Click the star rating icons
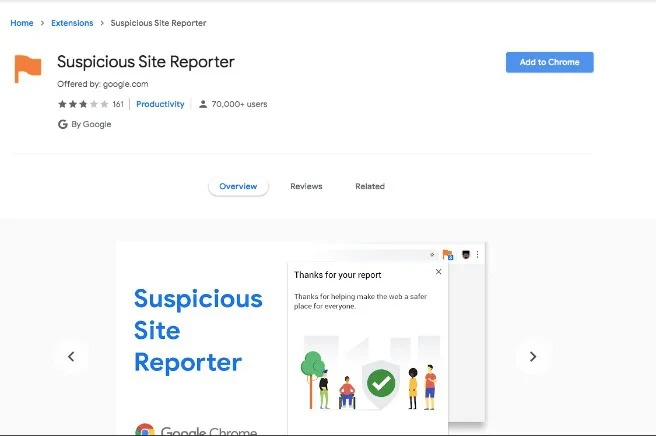This screenshot has height=436, width=656. click(x=83, y=104)
